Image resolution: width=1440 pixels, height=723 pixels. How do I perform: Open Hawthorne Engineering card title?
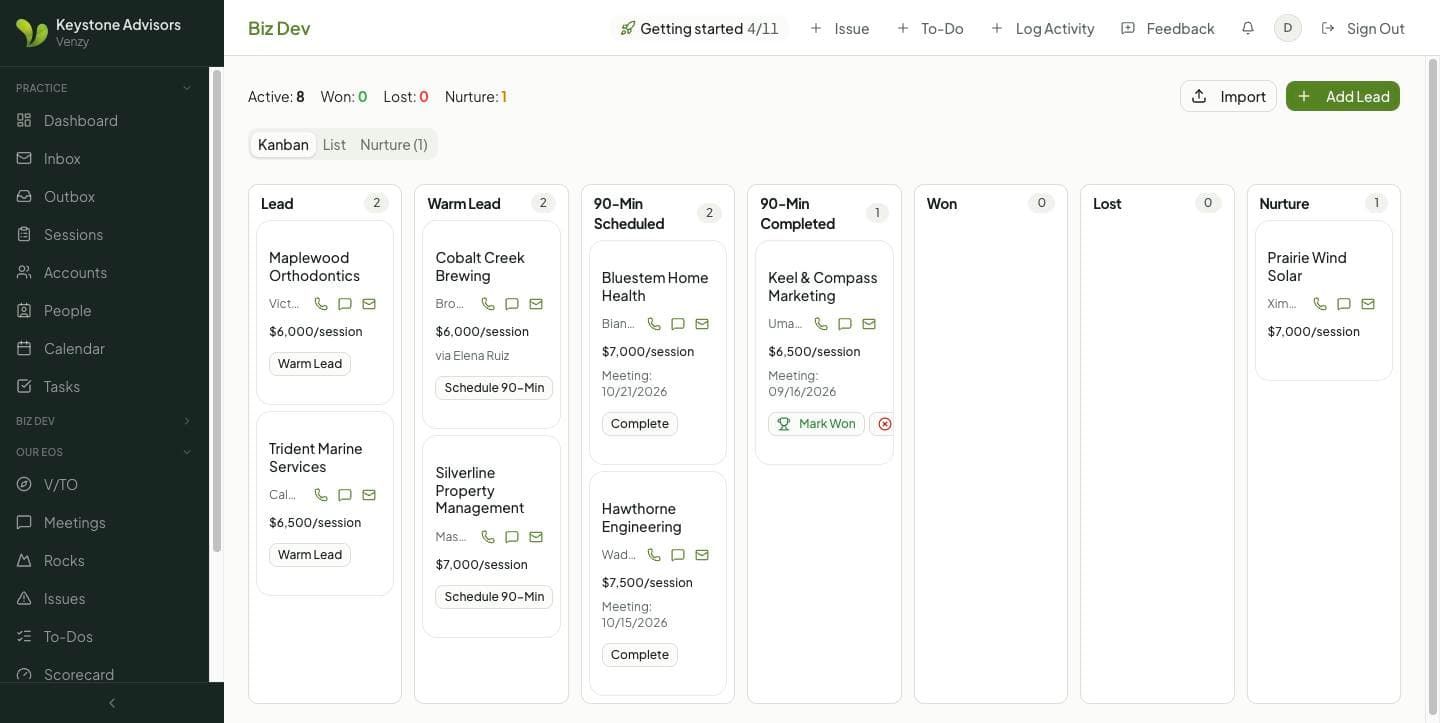coord(642,518)
